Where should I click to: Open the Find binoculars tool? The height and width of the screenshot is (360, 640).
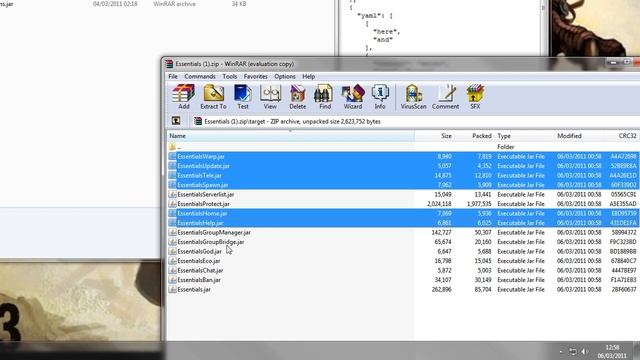pos(325,97)
